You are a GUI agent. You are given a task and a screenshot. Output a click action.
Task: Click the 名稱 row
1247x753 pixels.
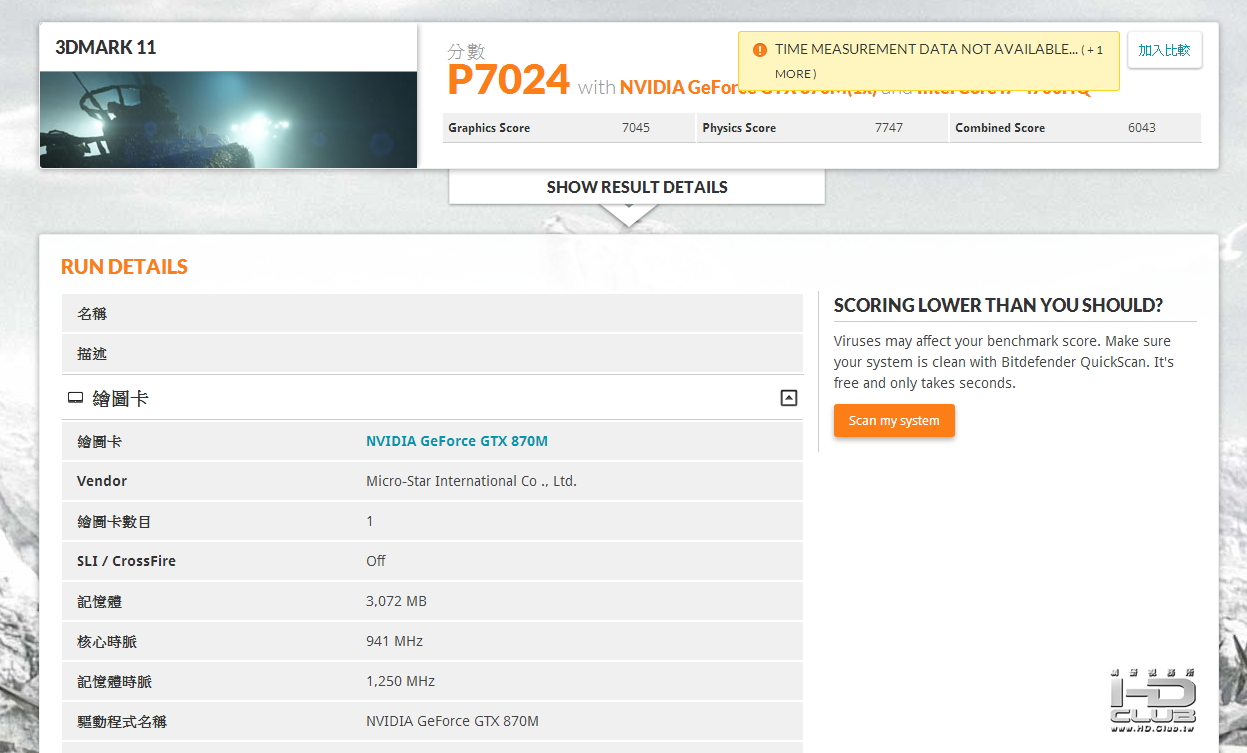[x=432, y=313]
